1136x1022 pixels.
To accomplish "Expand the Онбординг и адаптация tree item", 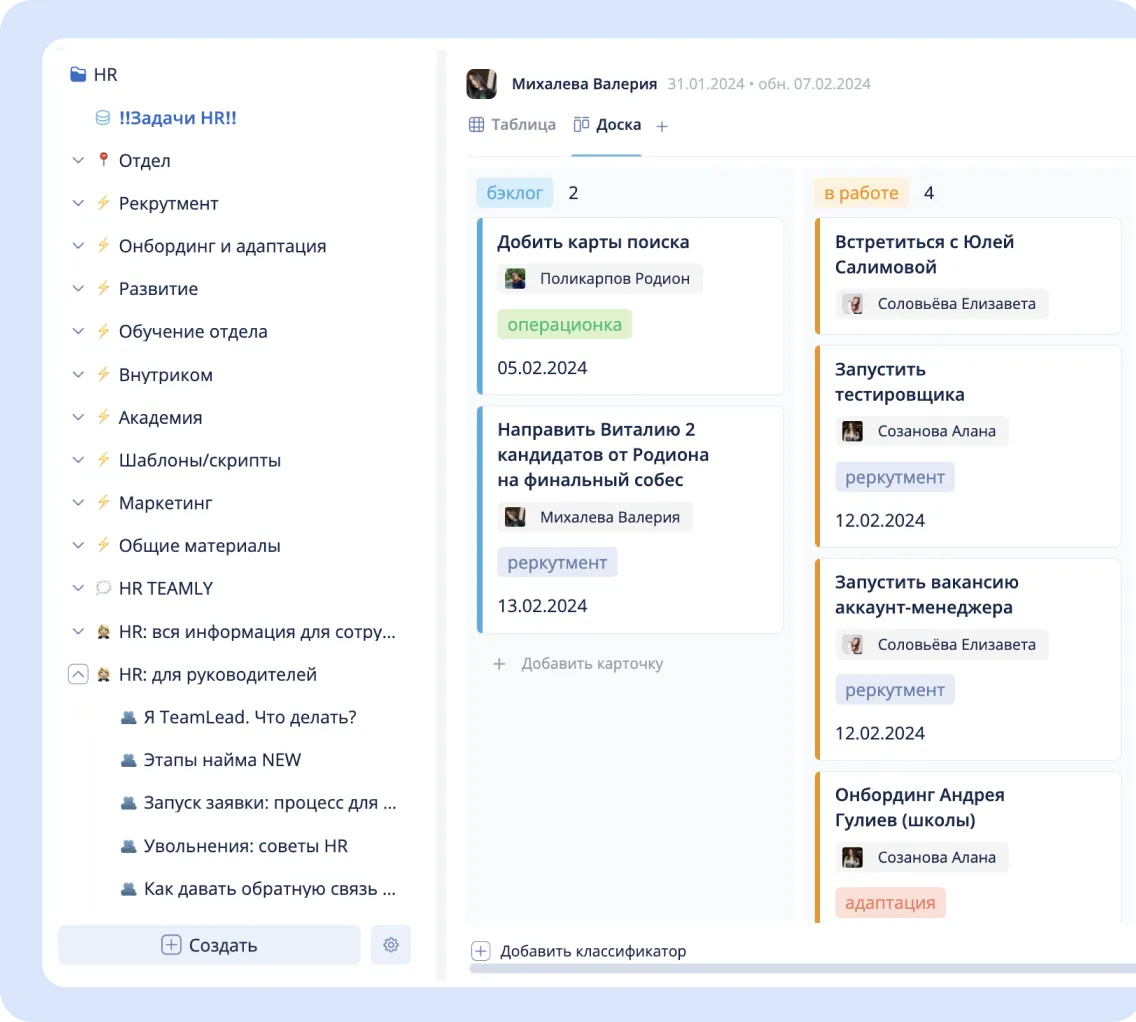I will 78,246.
